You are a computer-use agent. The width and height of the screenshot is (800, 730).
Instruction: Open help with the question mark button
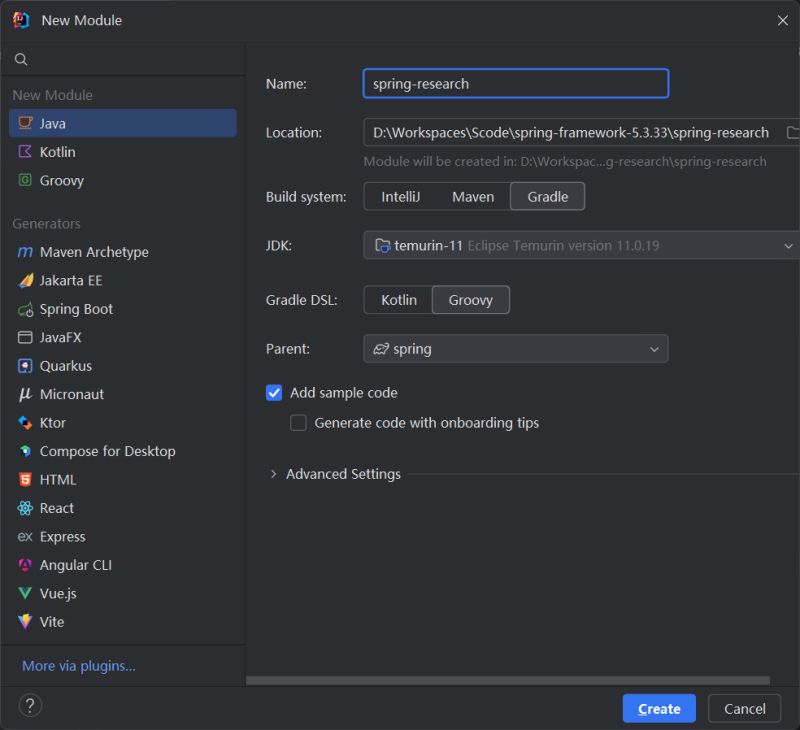coord(30,706)
